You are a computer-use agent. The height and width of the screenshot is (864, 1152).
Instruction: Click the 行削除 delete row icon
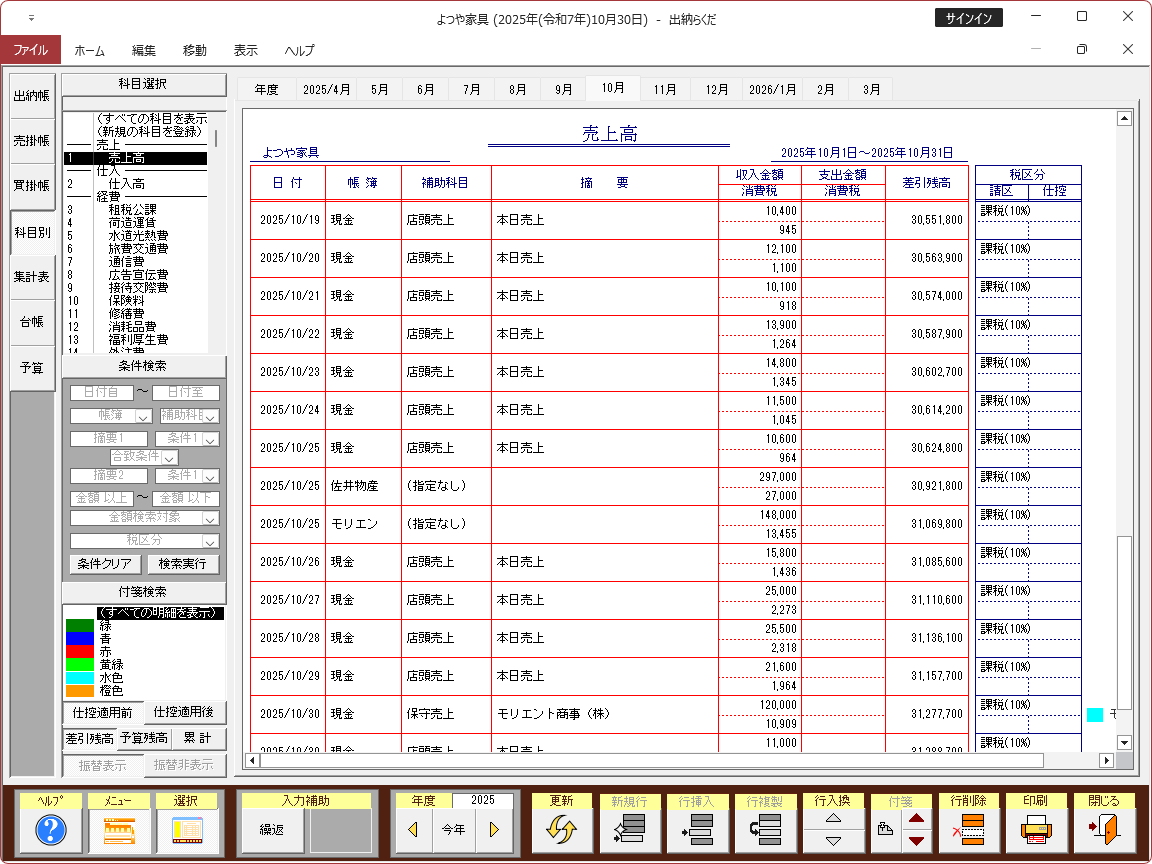[x=968, y=830]
